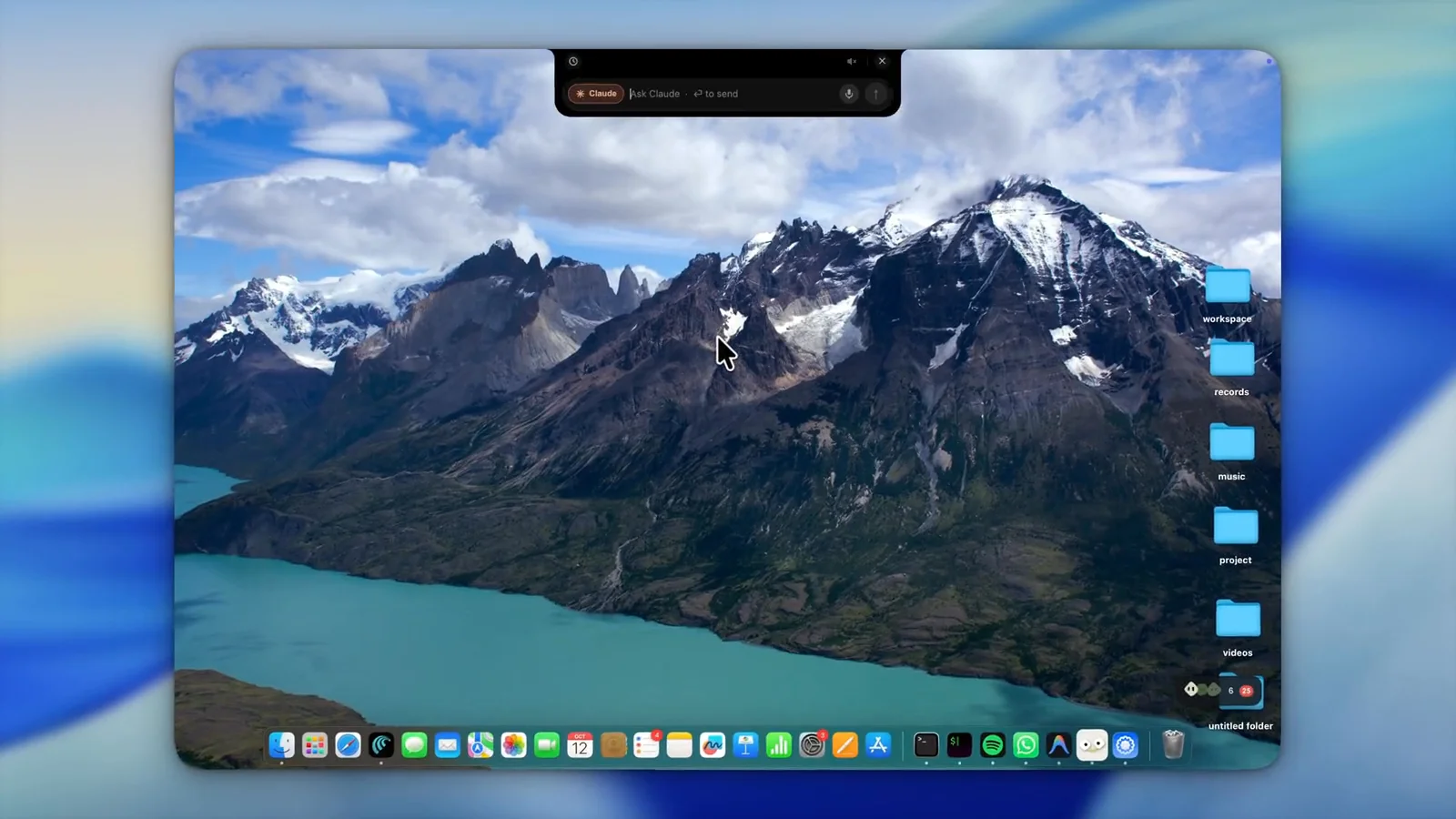Select the workspace folder on desktop

(x=1228, y=286)
